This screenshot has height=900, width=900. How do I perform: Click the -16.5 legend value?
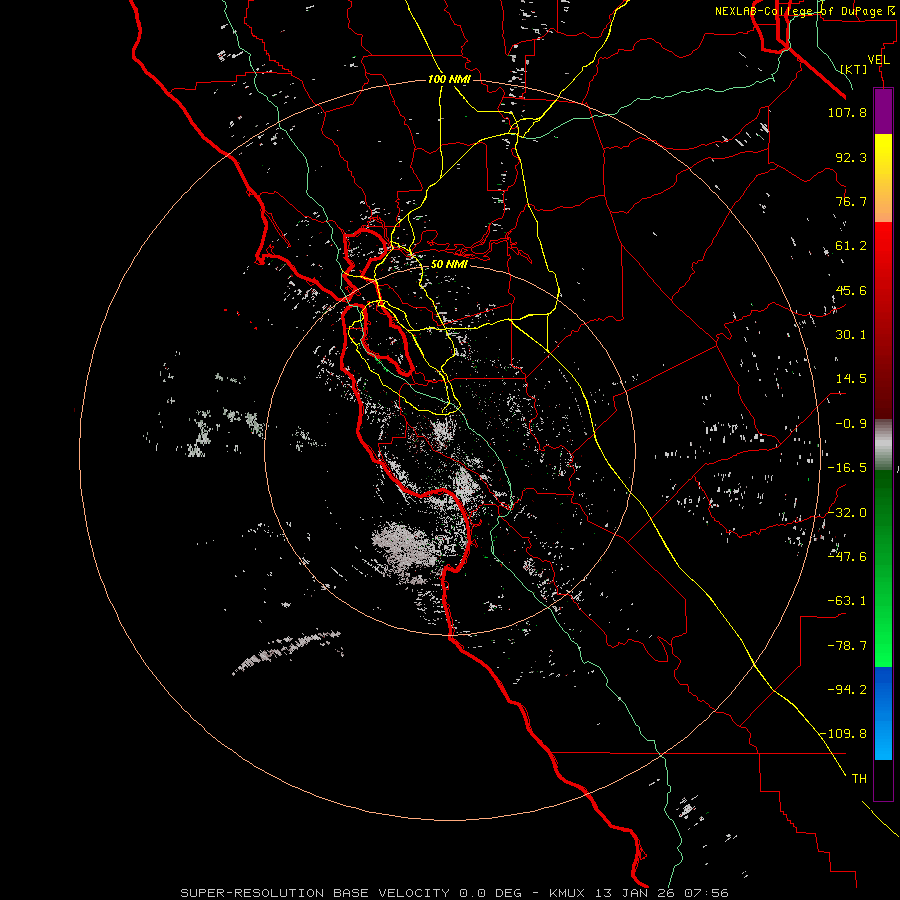847,468
